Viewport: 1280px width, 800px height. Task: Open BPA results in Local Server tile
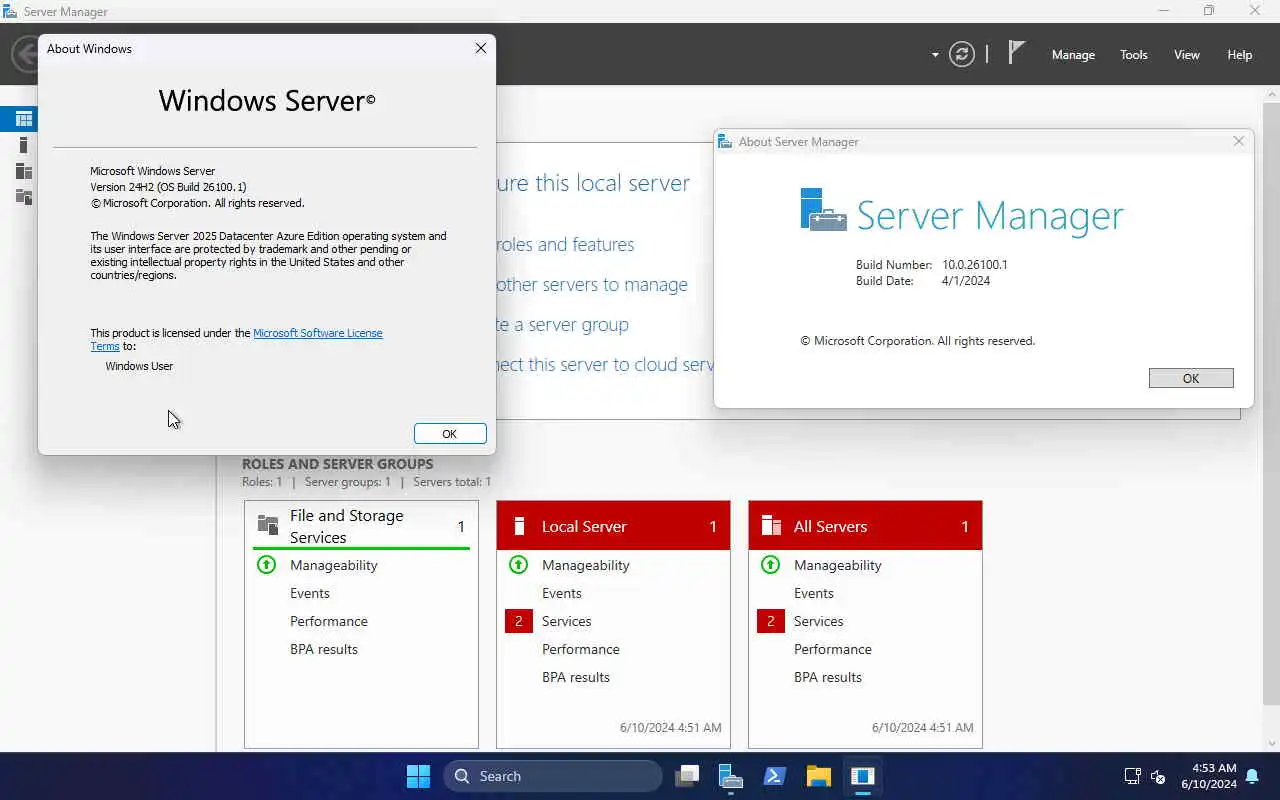(x=576, y=677)
